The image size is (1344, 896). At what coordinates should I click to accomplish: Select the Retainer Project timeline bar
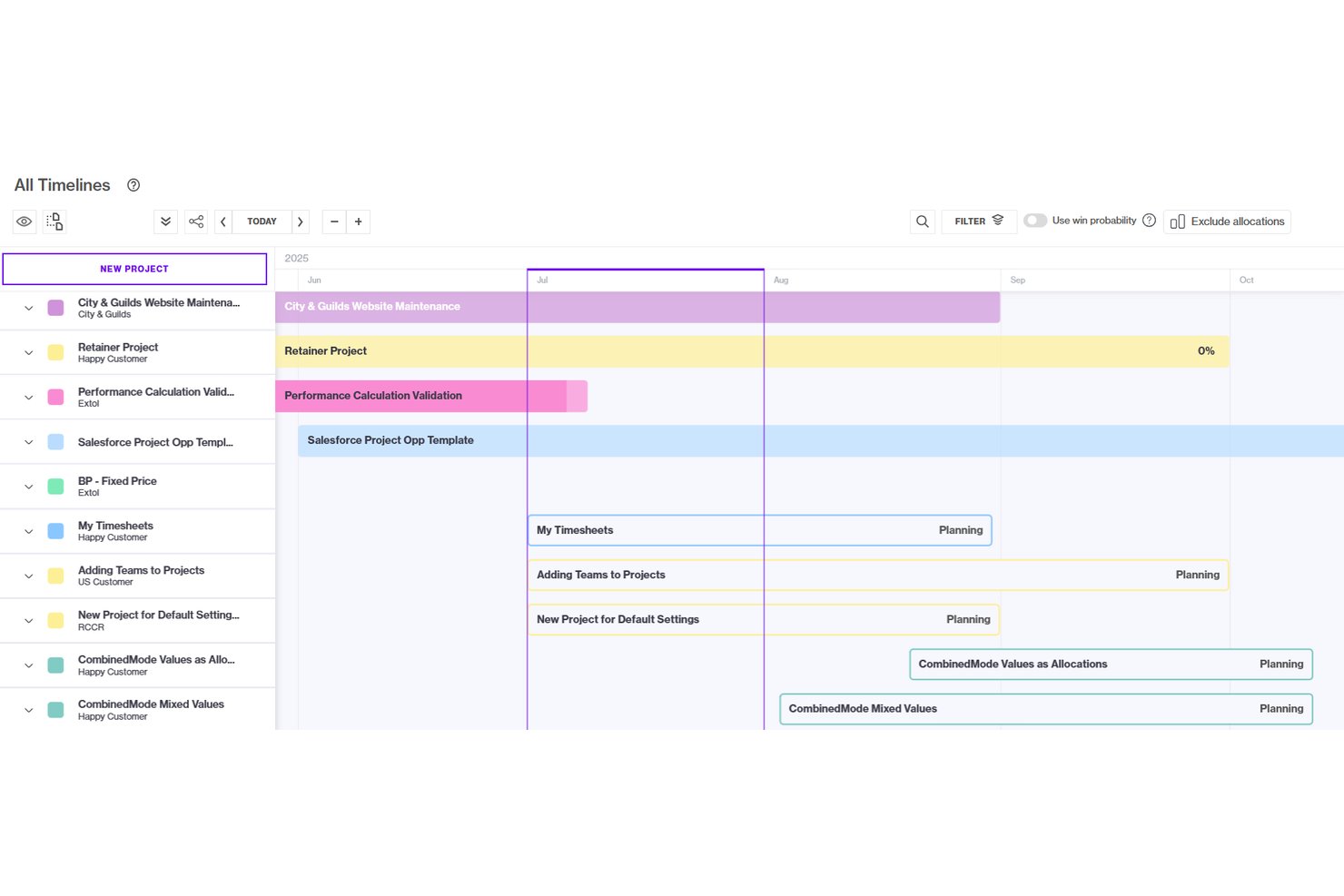[753, 351]
